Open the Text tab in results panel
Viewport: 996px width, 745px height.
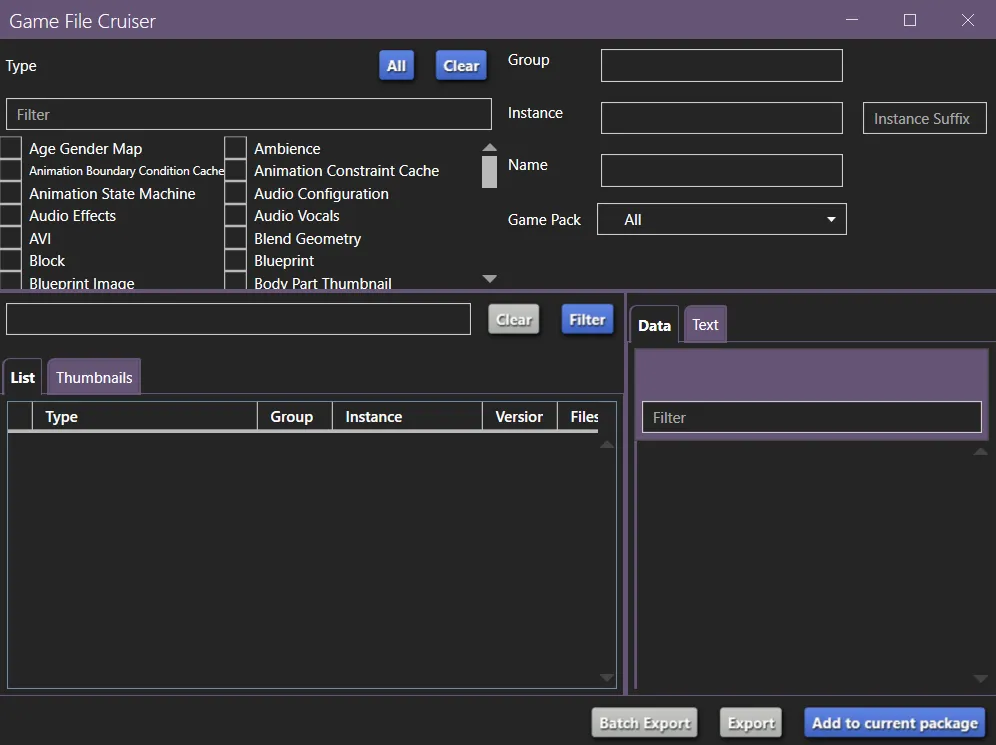pos(705,324)
